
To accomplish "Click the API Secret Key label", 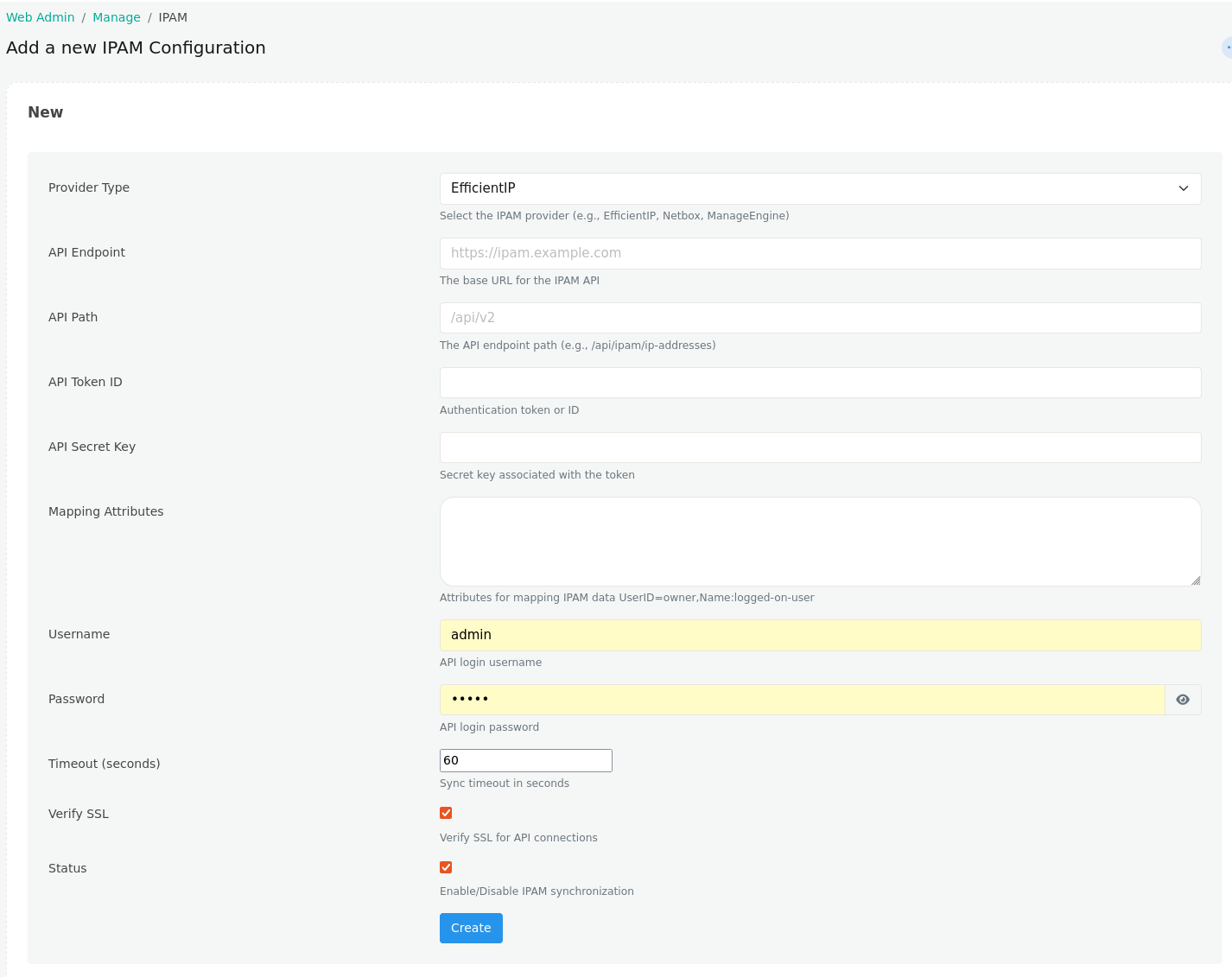I will point(92,447).
